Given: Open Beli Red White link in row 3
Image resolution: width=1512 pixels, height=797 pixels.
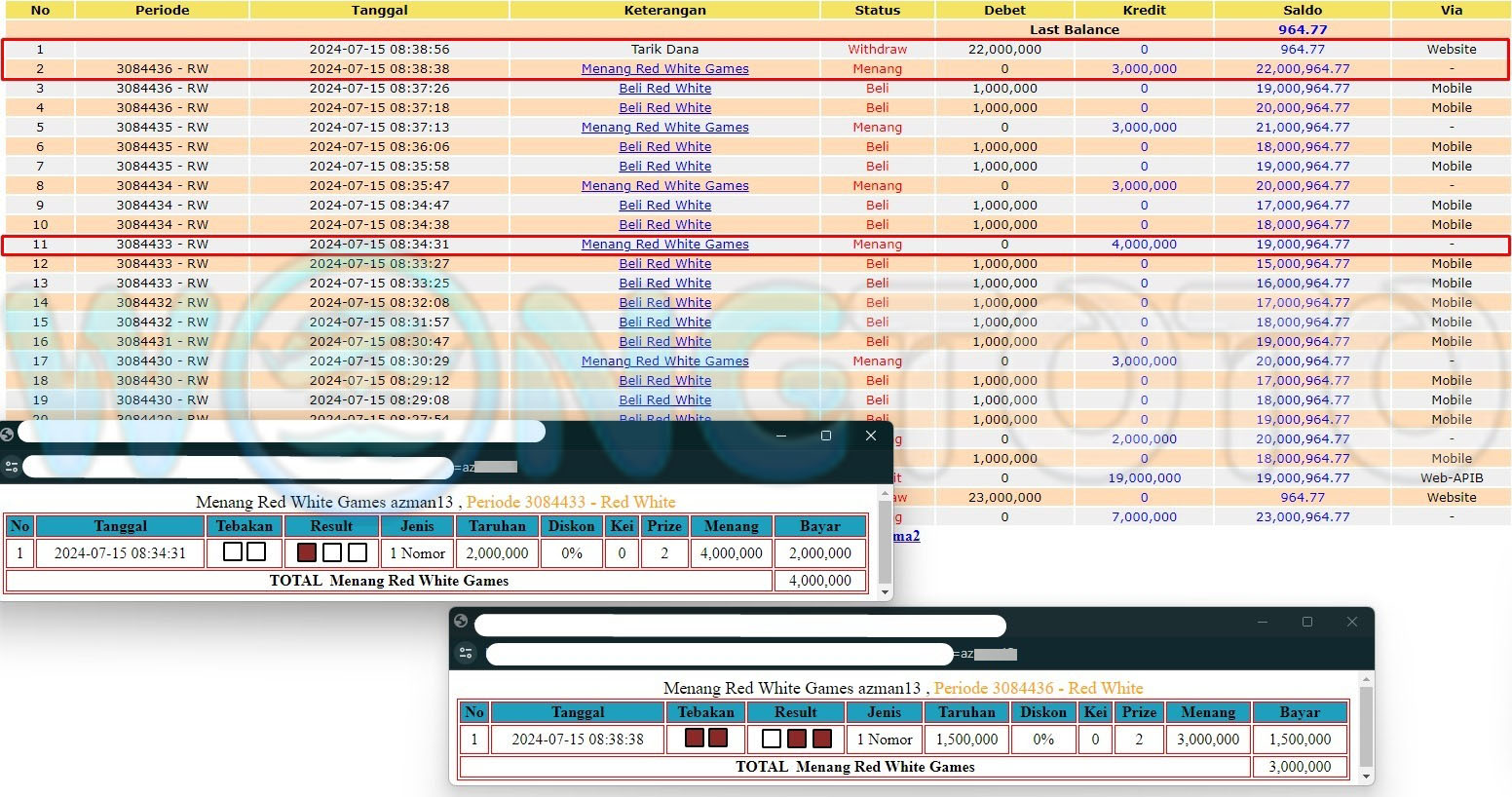Looking at the screenshot, I should [664, 89].
